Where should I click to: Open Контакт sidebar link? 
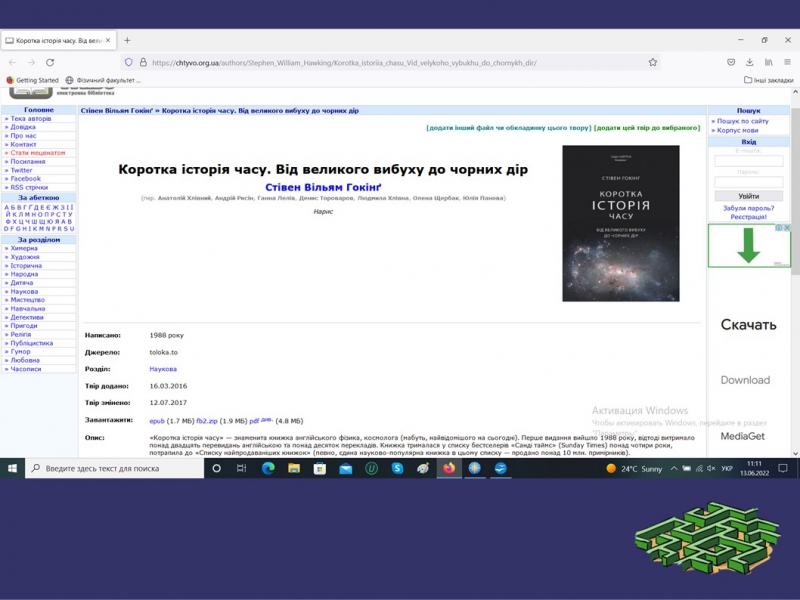pyautogui.click(x=23, y=144)
